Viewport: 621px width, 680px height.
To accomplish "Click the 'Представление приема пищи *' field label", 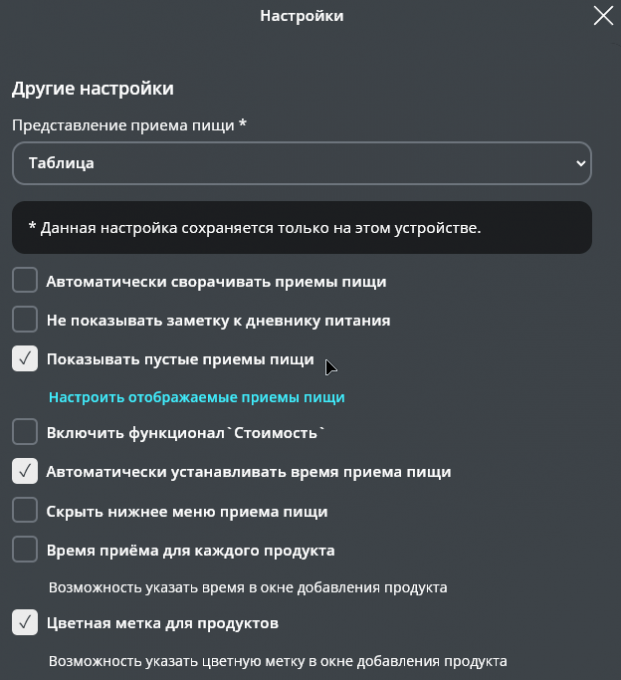I will (x=129, y=126).
